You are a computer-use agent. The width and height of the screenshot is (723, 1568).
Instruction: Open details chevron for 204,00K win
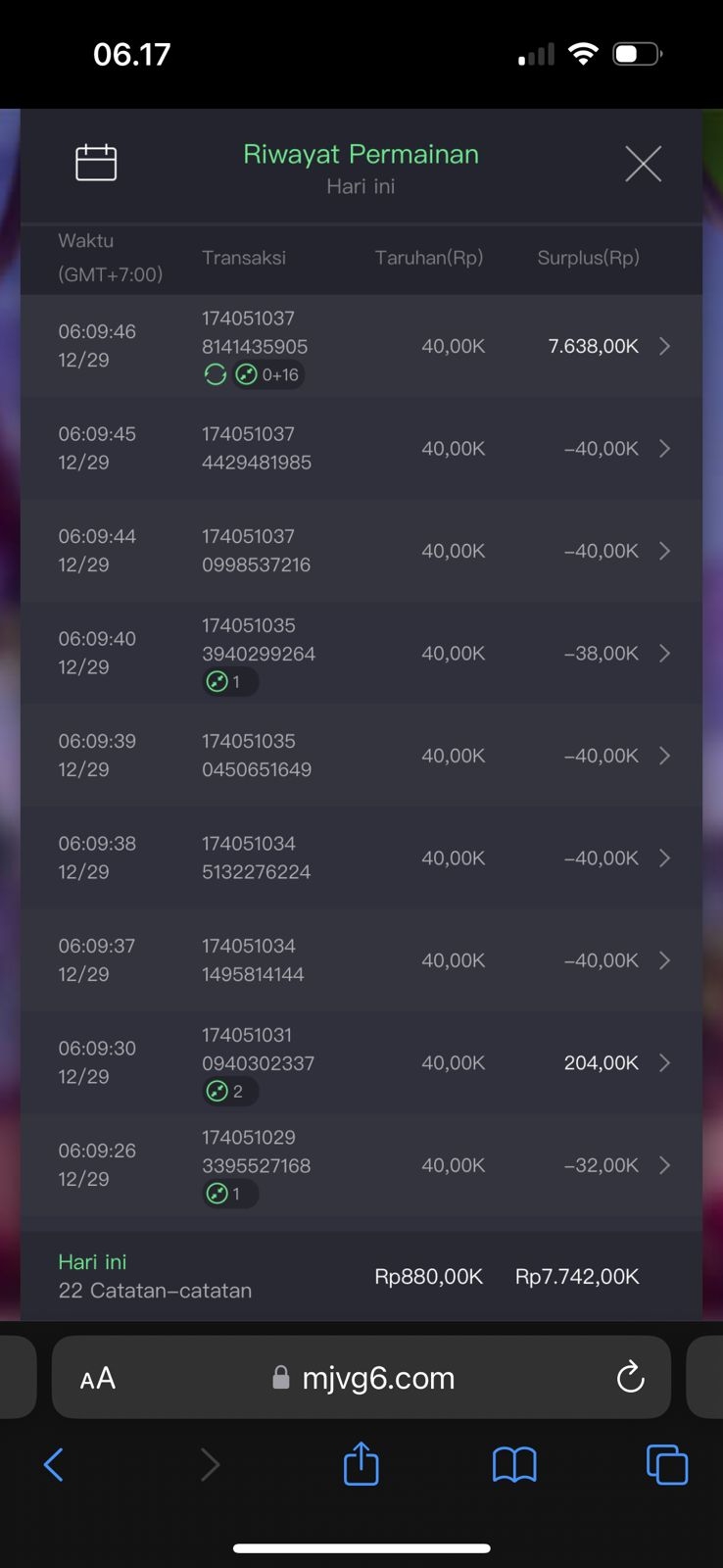coord(664,1062)
